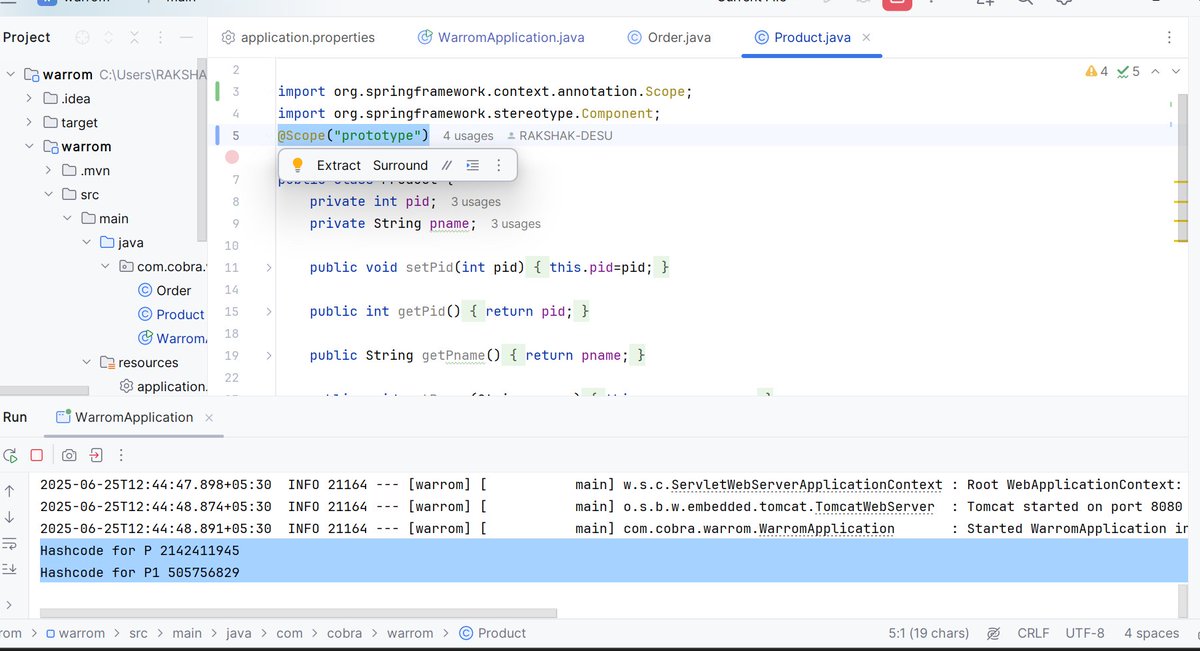Viewport: 1200px width, 651px height.
Task: Click Extract in floating toolbar
Action: 339,165
